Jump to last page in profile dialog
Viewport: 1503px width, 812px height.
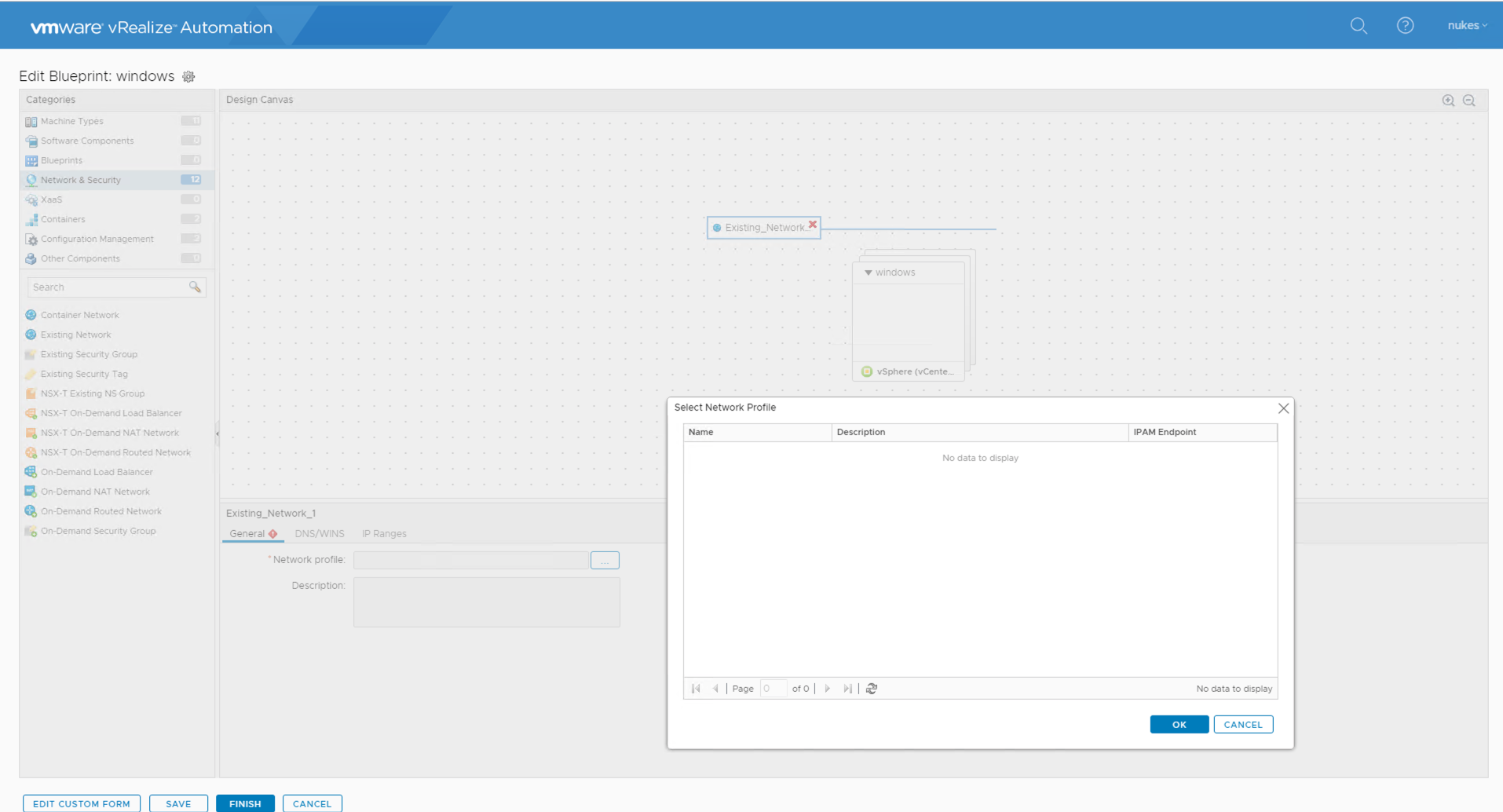pos(847,689)
